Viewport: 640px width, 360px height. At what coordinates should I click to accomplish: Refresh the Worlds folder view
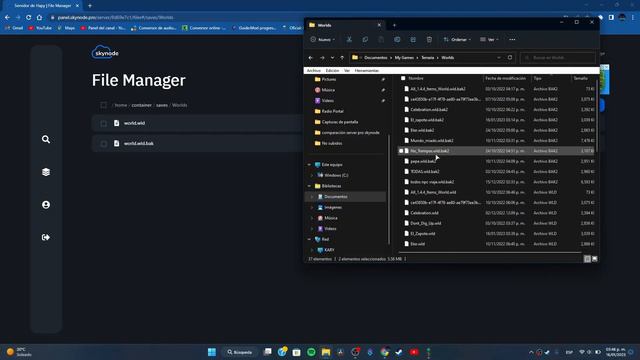[510, 58]
